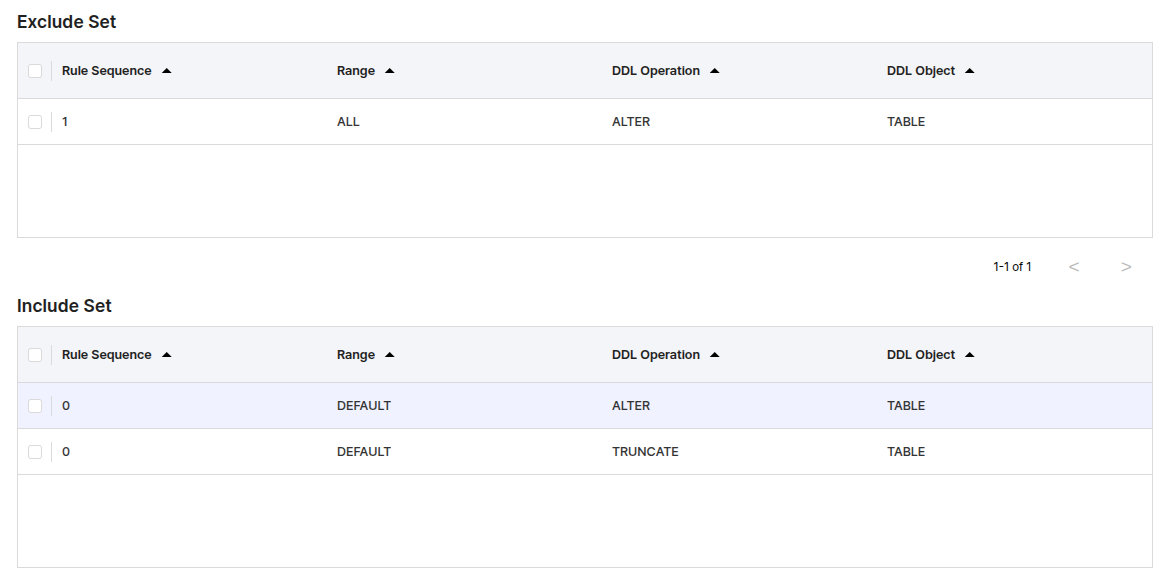Image resolution: width=1168 pixels, height=585 pixels.
Task: Go to next page of Exclude Set
Action: pyautogui.click(x=1126, y=267)
